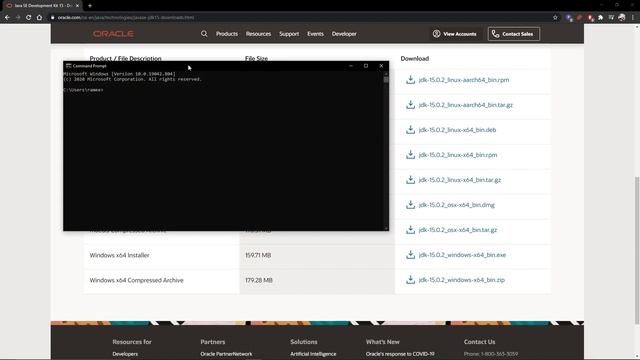Screen dimensions: 640x360
Task: Click the Command Prompt title bar icon
Action: (x=69, y=66)
